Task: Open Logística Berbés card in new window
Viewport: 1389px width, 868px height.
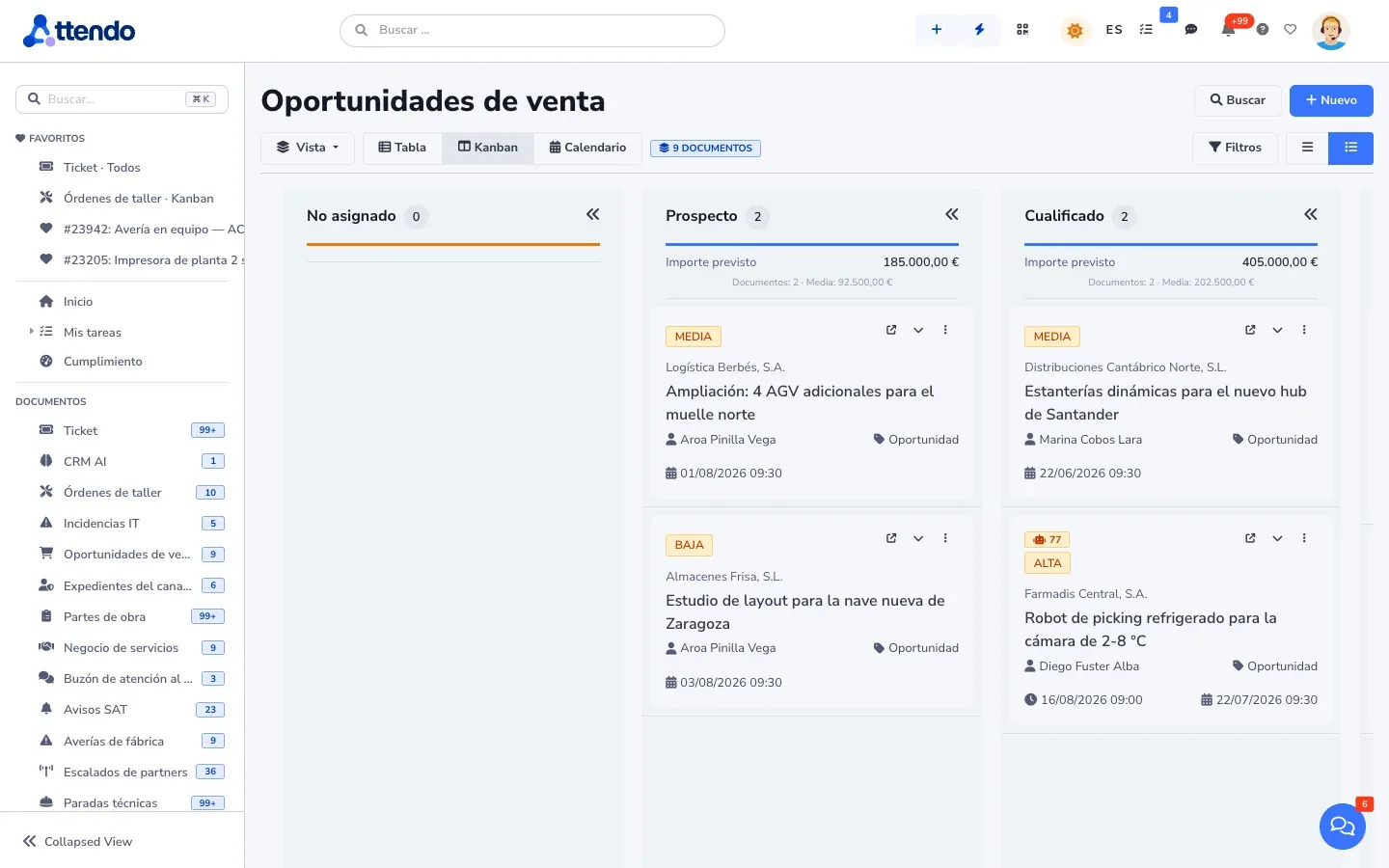Action: [891, 330]
